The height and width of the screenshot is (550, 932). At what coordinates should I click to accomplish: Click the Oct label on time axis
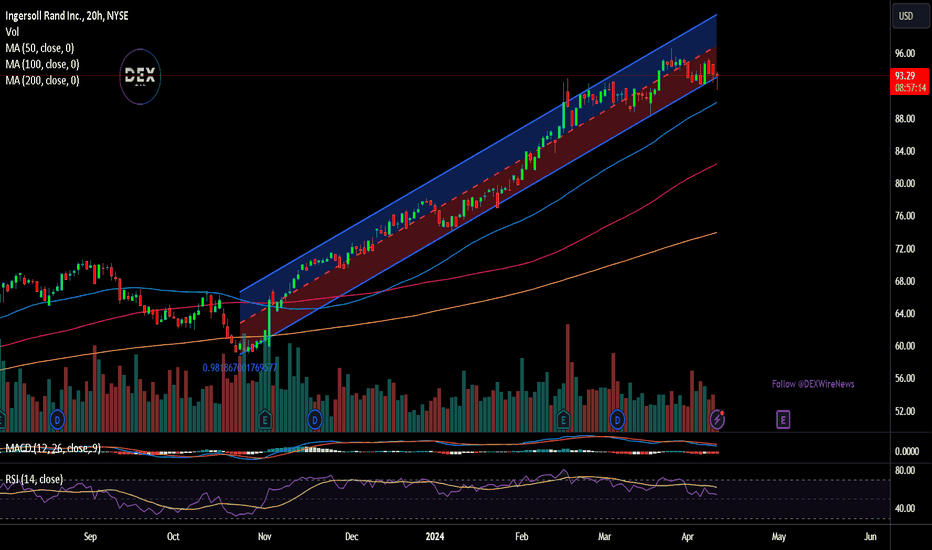(x=173, y=536)
